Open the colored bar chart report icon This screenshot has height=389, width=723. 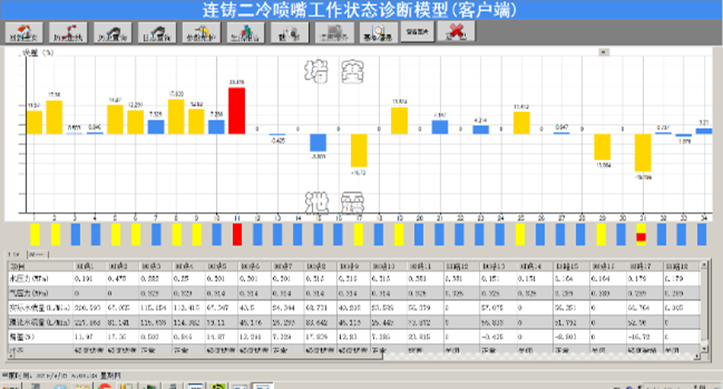(x=246, y=33)
